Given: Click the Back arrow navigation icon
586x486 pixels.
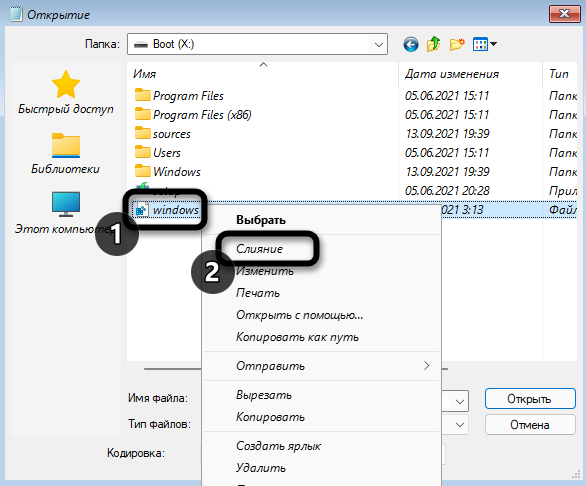Looking at the screenshot, I should pos(411,45).
